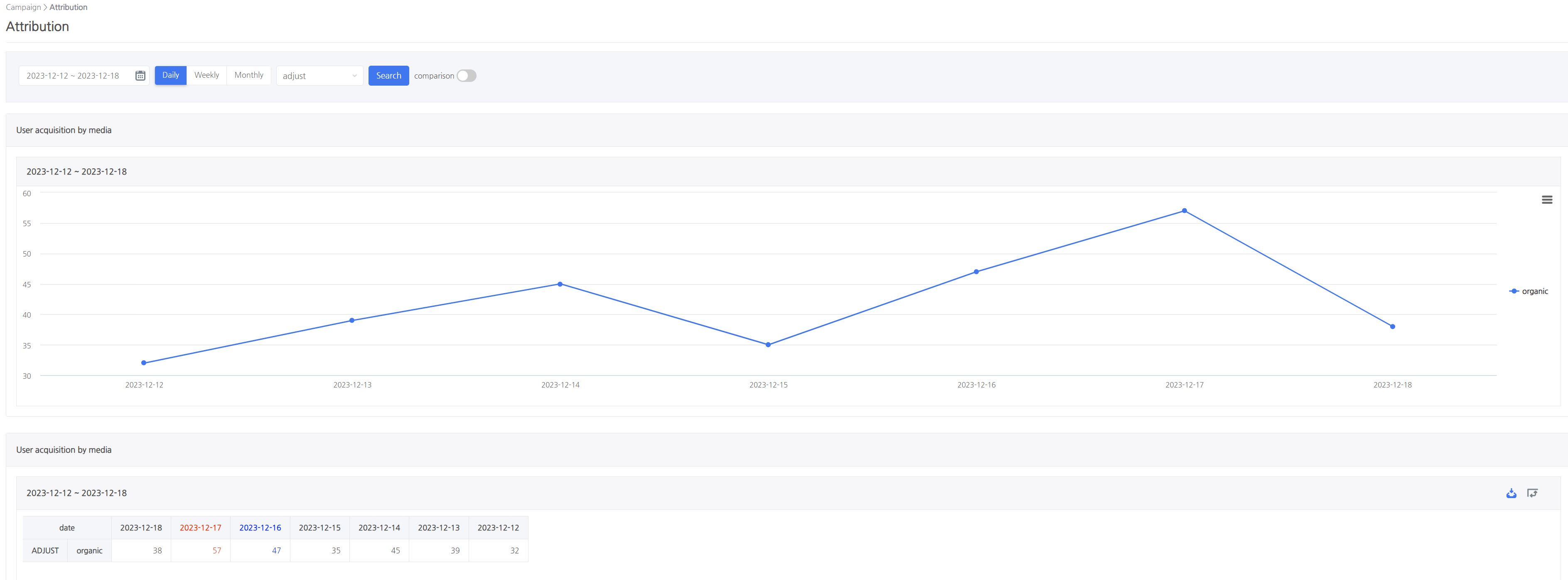Switch to Monthly aggregation
The width and height of the screenshot is (1568, 580).
tap(249, 75)
